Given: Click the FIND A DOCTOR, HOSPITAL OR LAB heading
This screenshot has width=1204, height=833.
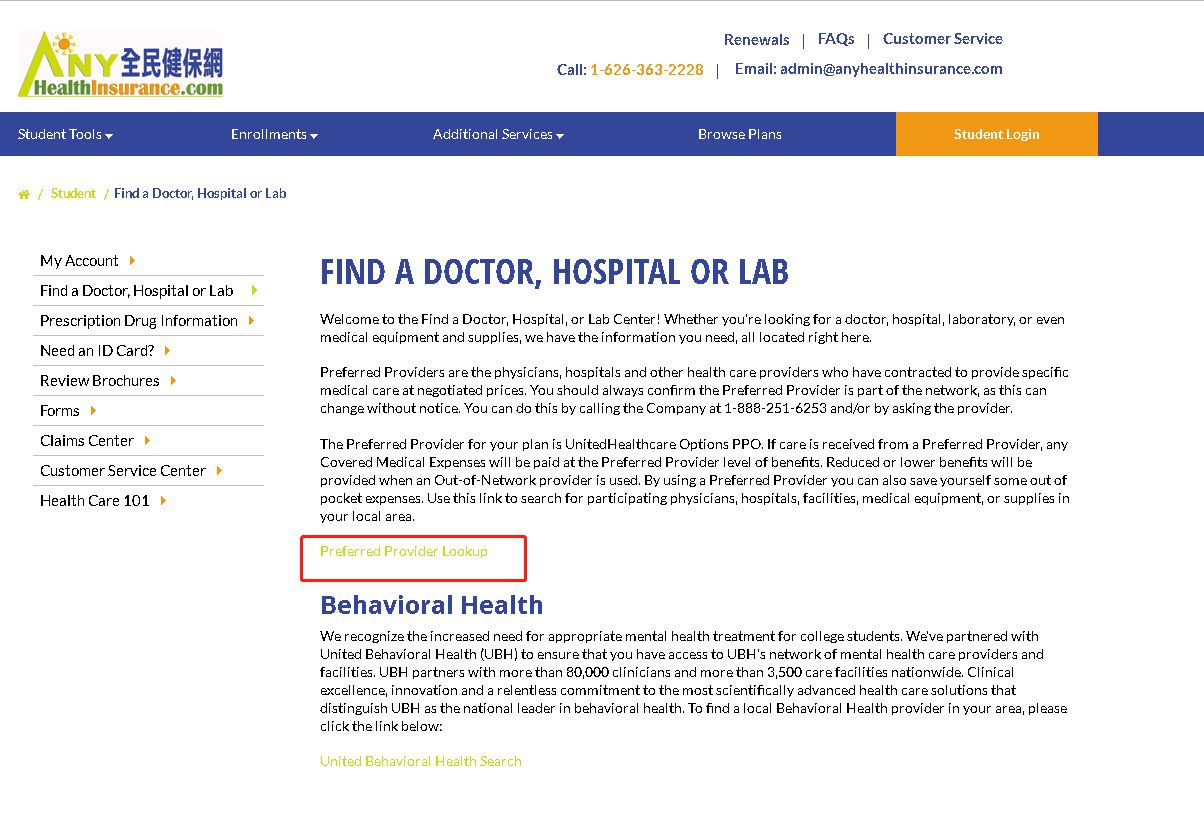Looking at the screenshot, I should [554, 272].
